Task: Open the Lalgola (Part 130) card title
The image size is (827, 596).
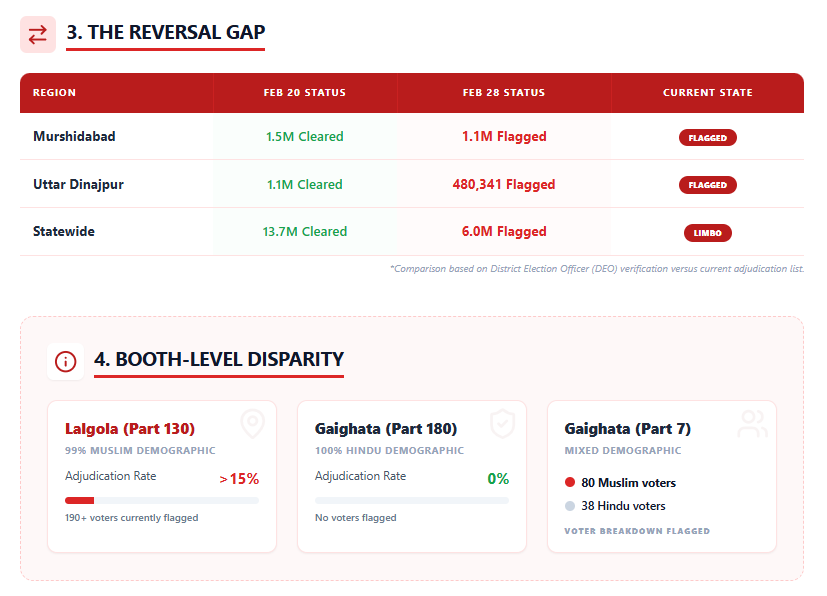Action: [x=129, y=429]
